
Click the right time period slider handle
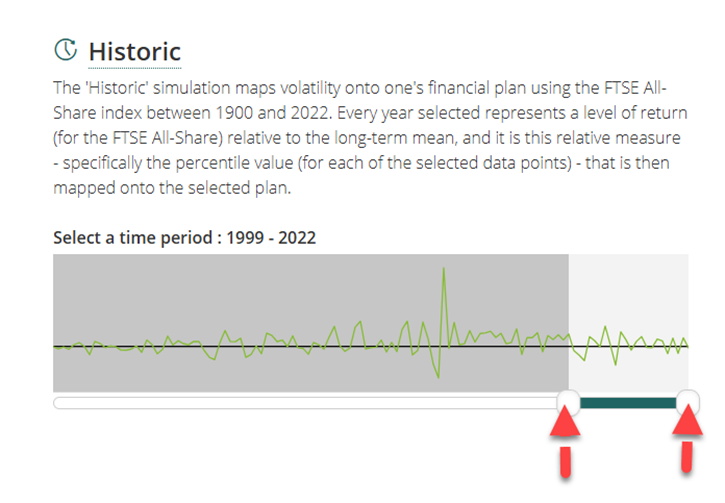[688, 402]
